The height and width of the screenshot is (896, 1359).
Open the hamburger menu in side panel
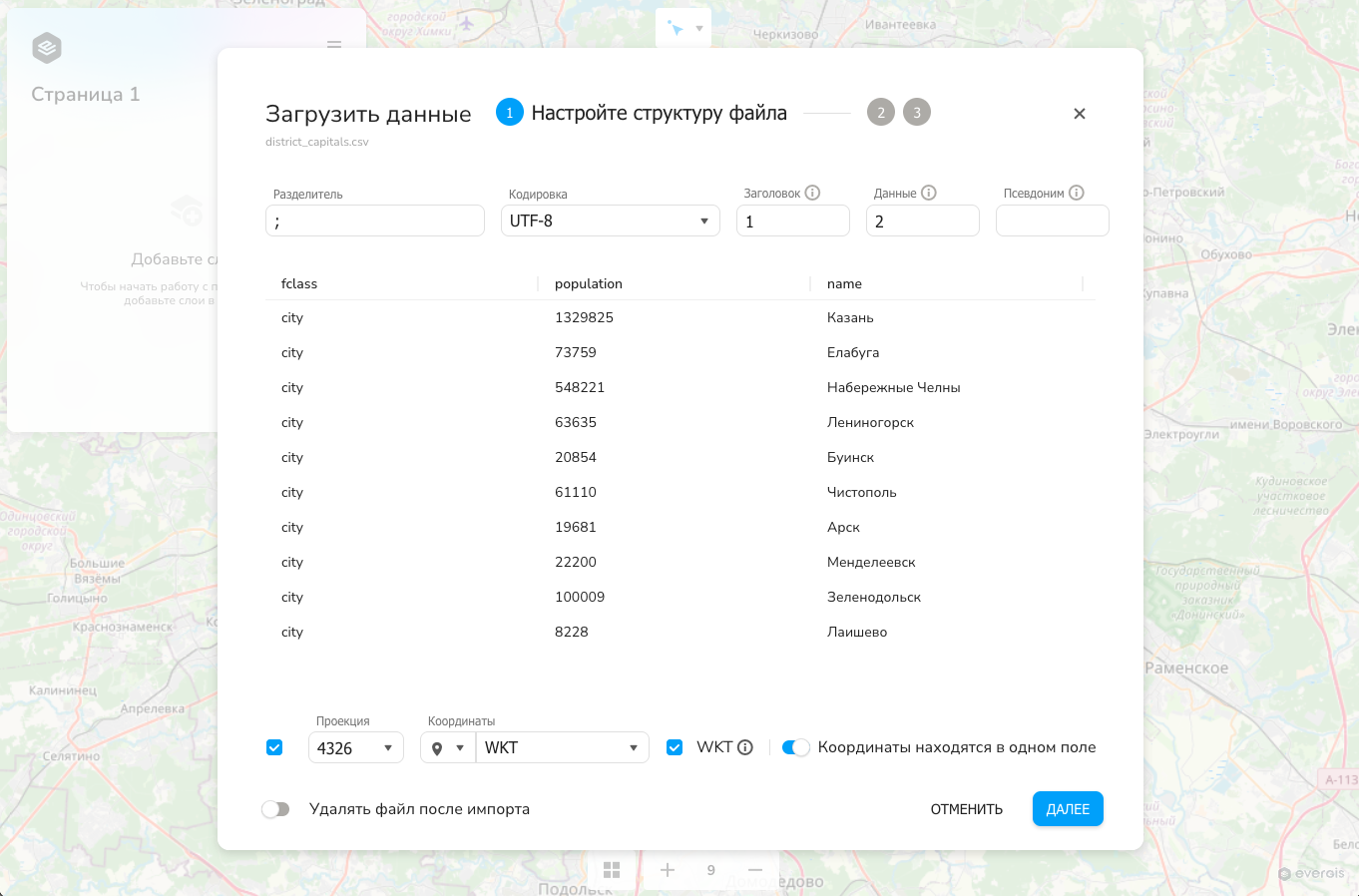(x=334, y=45)
